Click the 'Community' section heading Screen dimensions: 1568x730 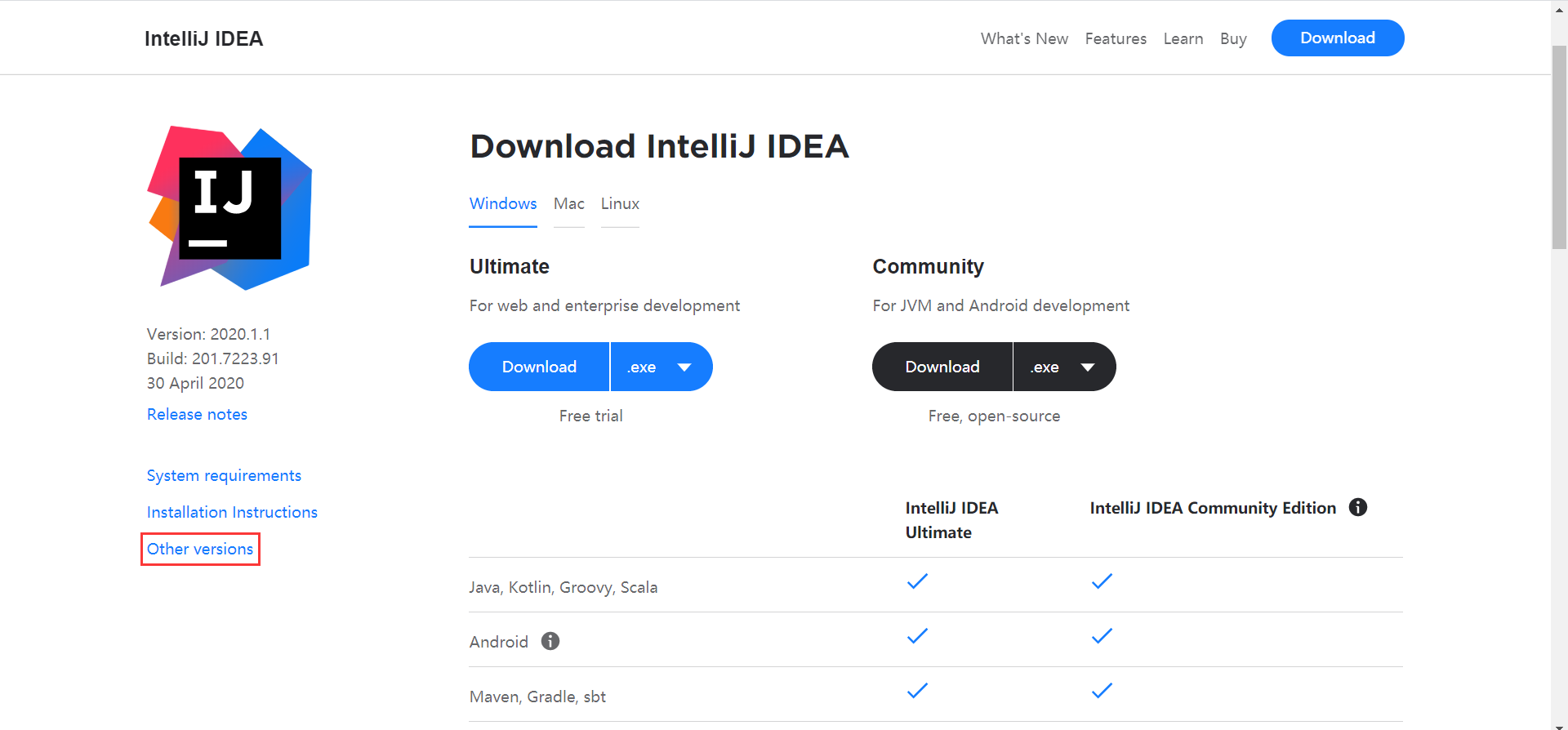point(929,266)
